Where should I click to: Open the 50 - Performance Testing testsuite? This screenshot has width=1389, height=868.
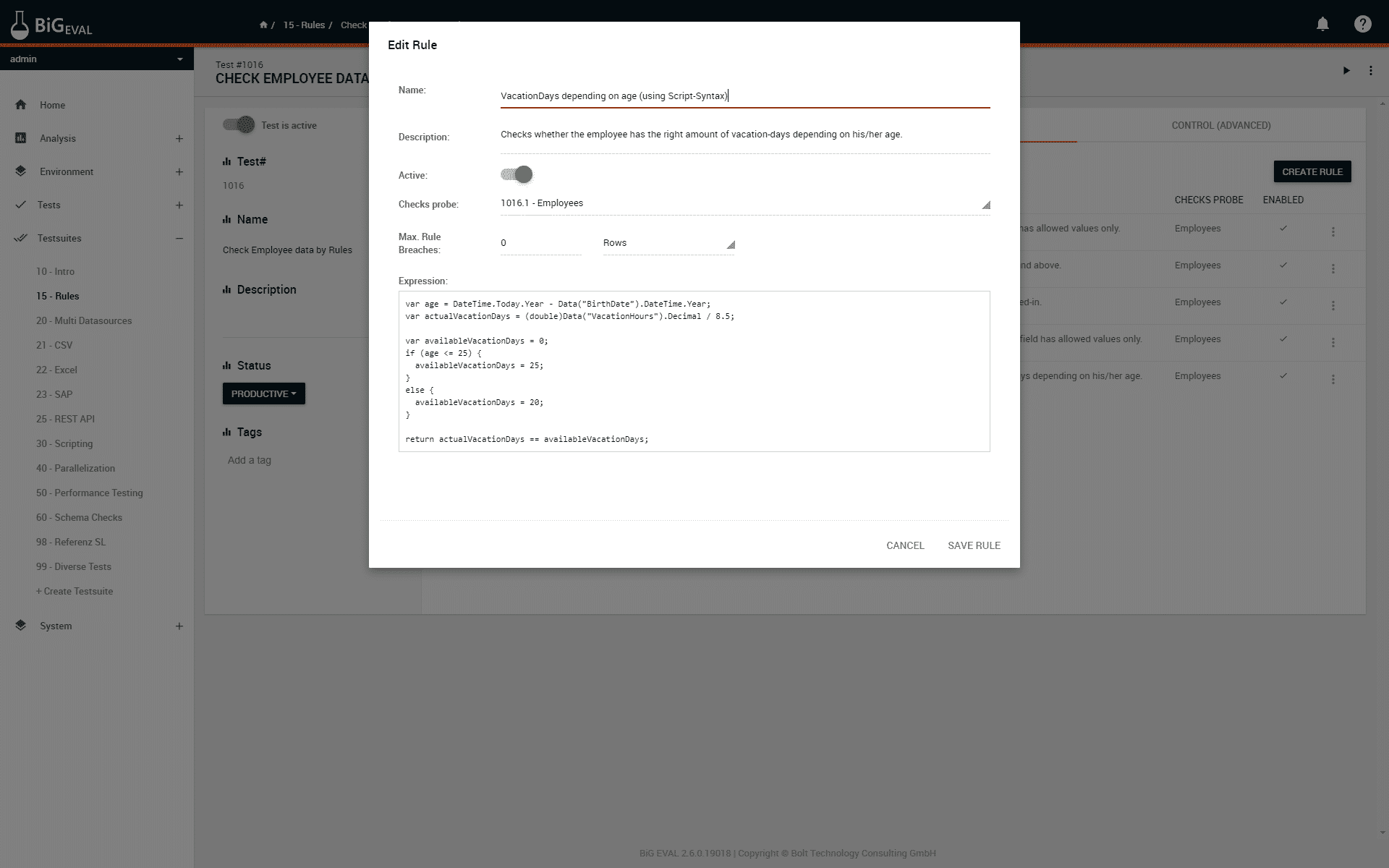pos(90,493)
